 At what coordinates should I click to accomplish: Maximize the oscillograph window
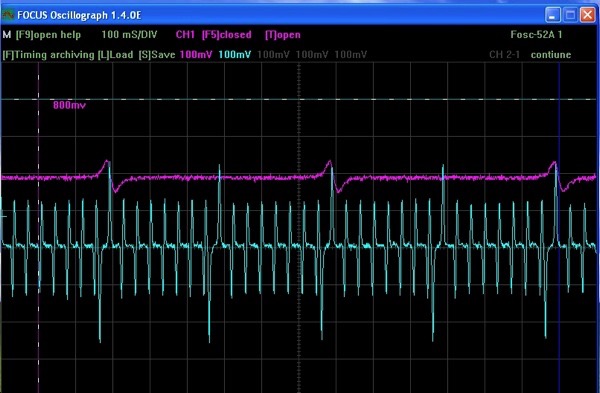pos(570,15)
